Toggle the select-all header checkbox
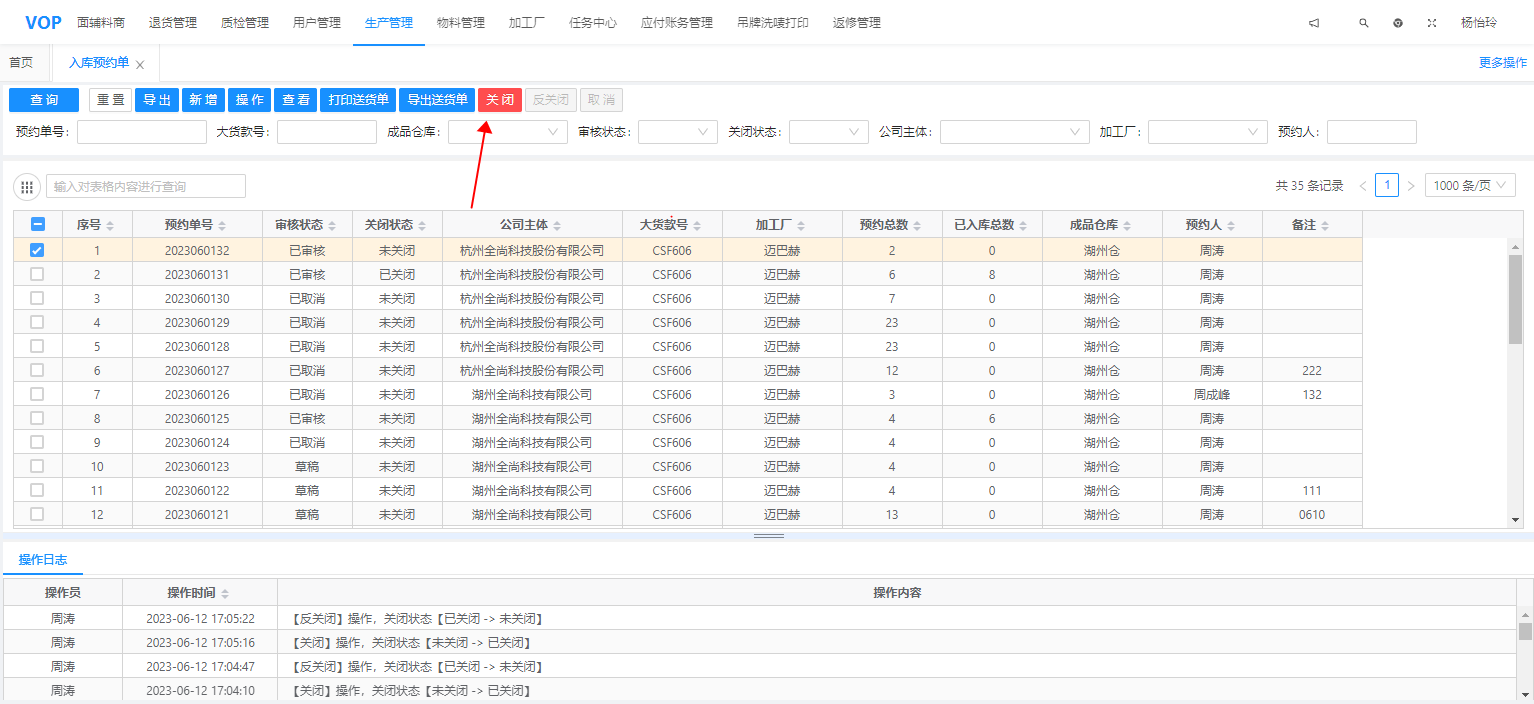The width and height of the screenshot is (1534, 704). click(37, 225)
